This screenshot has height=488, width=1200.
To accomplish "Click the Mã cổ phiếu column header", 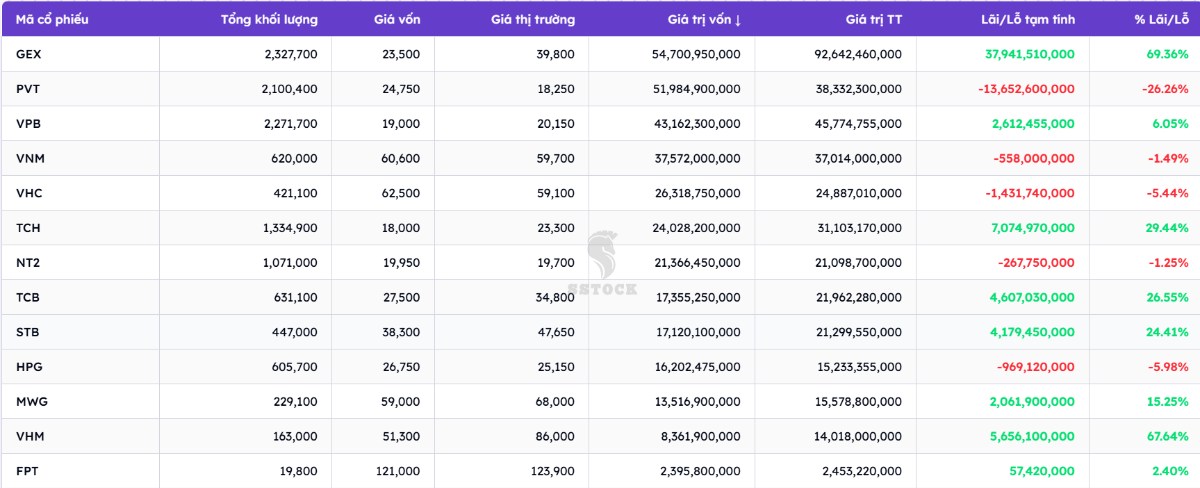I will [x=48, y=19].
